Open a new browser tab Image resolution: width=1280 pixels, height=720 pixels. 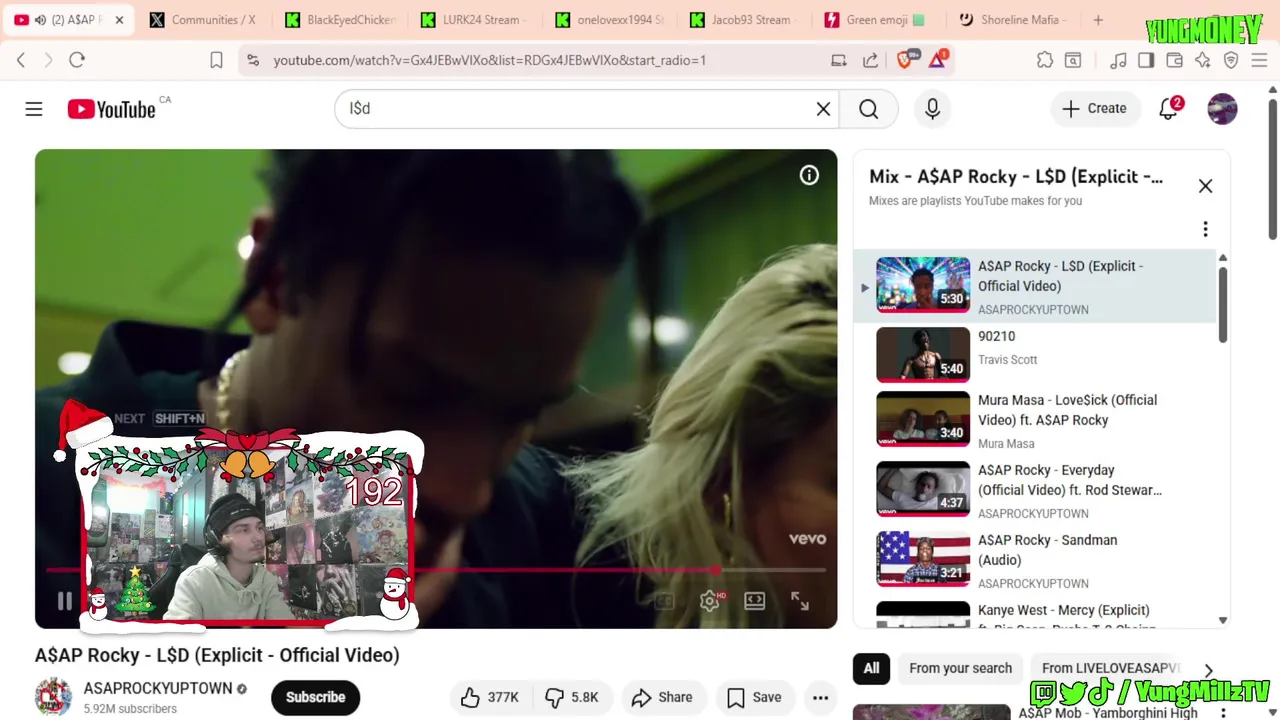pos(1098,20)
